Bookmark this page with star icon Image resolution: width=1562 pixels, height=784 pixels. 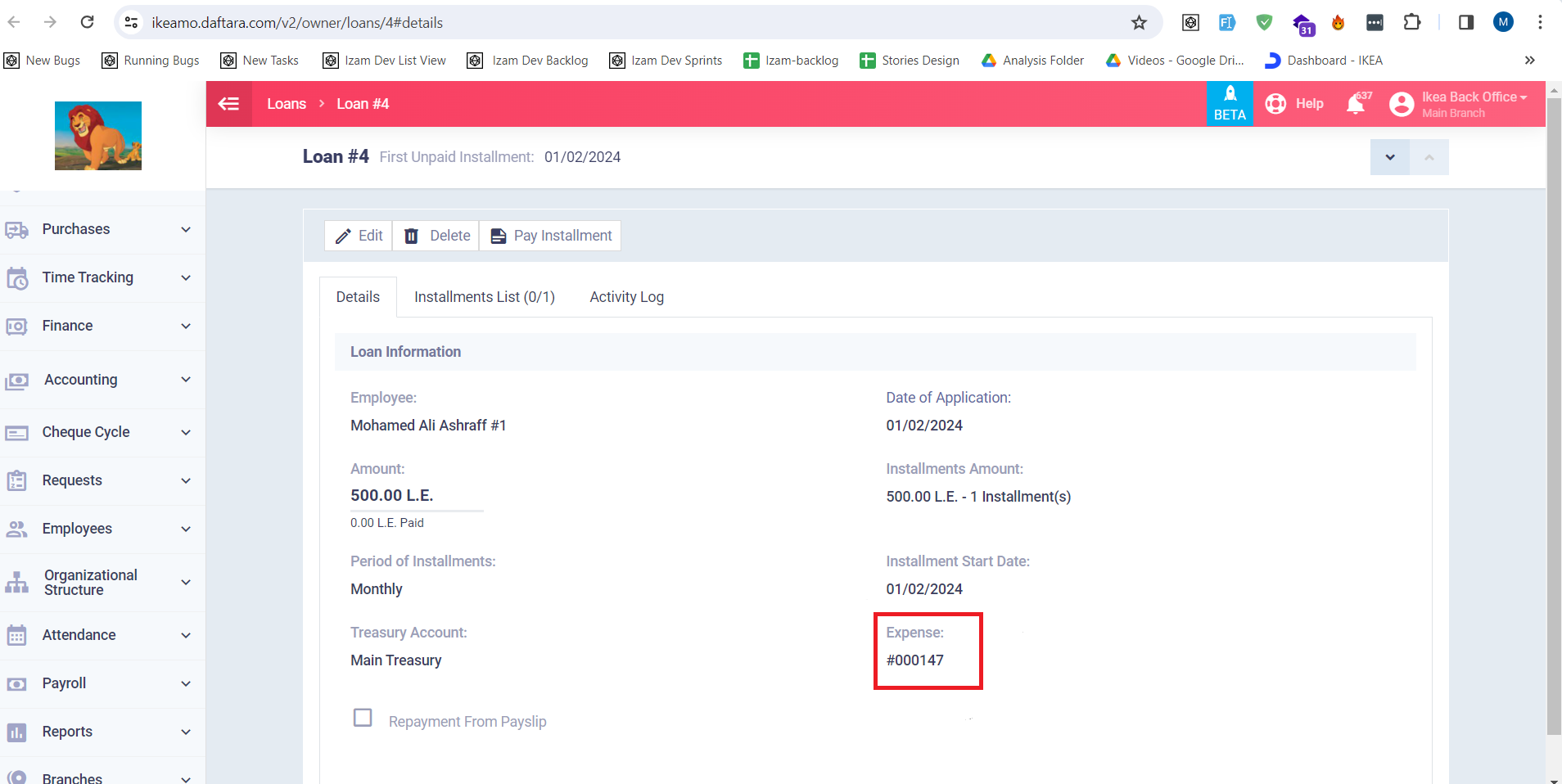point(1139,23)
